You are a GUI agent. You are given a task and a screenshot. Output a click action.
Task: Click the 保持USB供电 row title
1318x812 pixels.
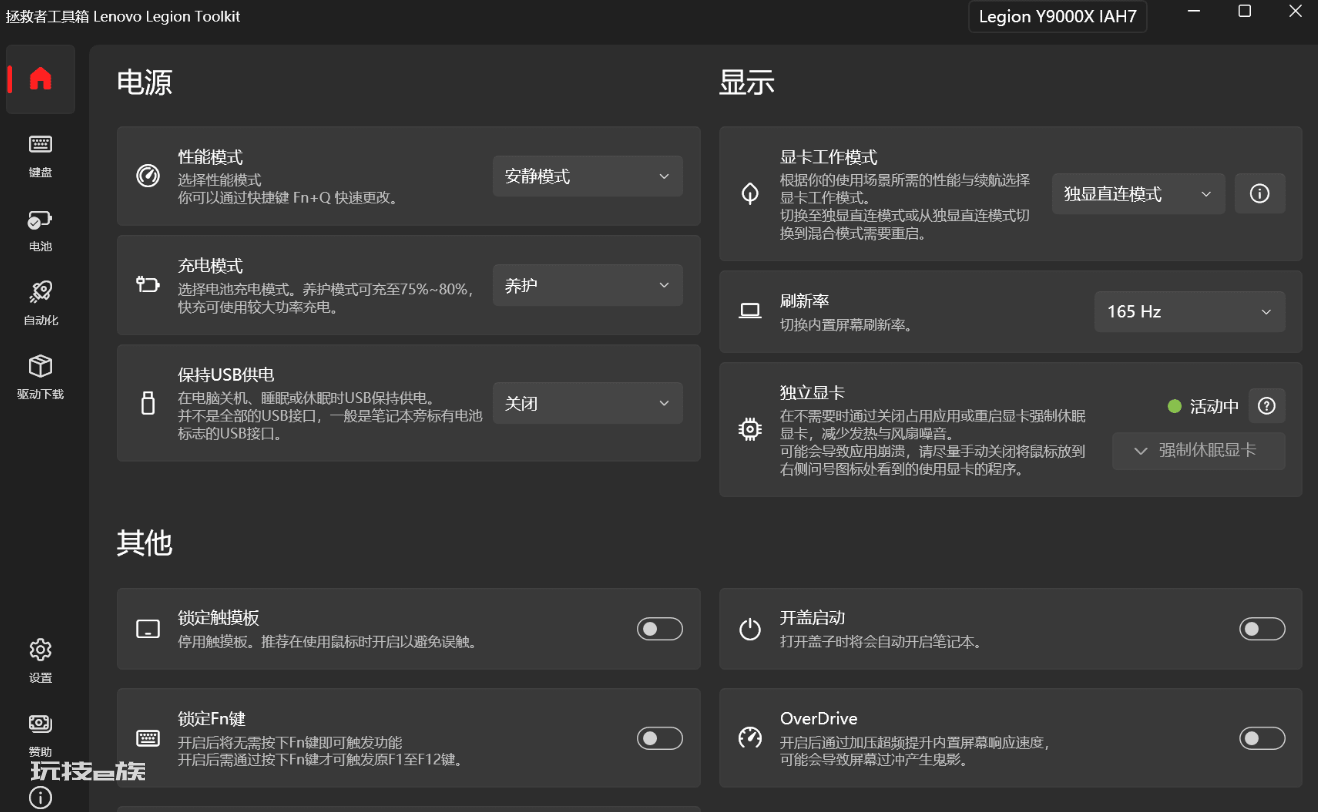[x=226, y=375]
